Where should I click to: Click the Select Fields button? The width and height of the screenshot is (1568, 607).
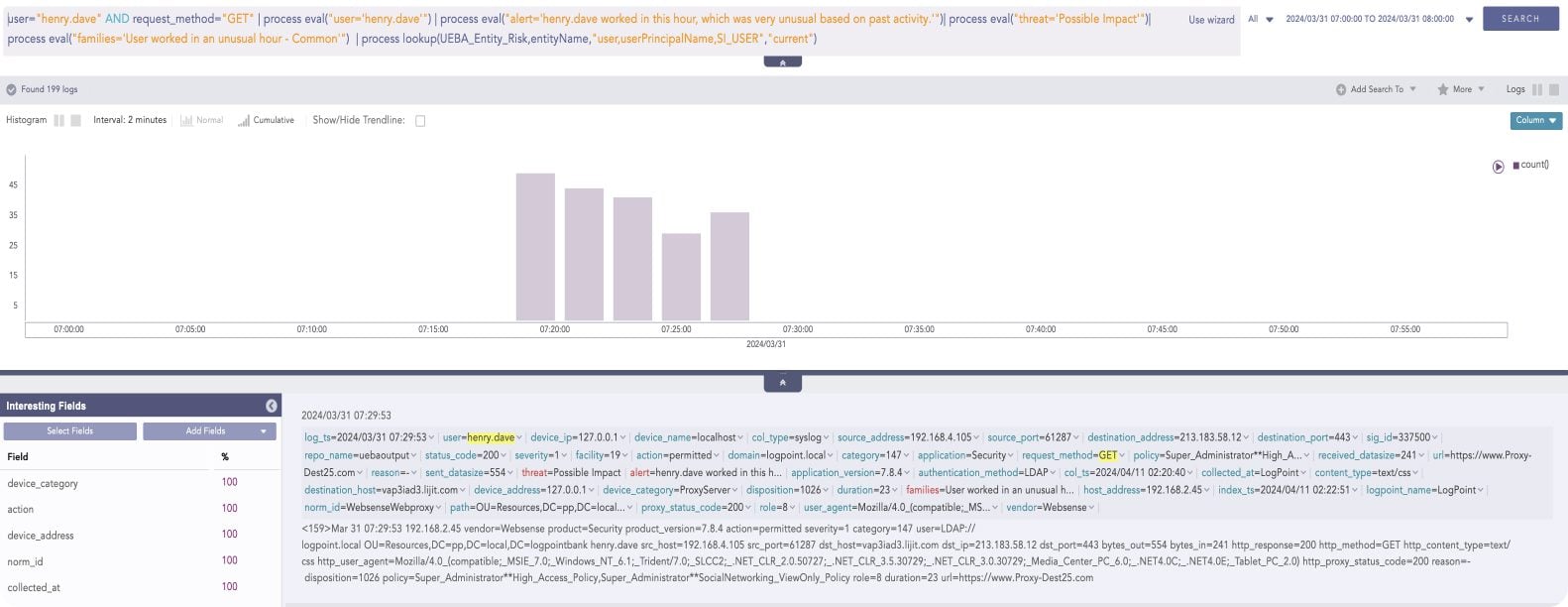(69, 431)
